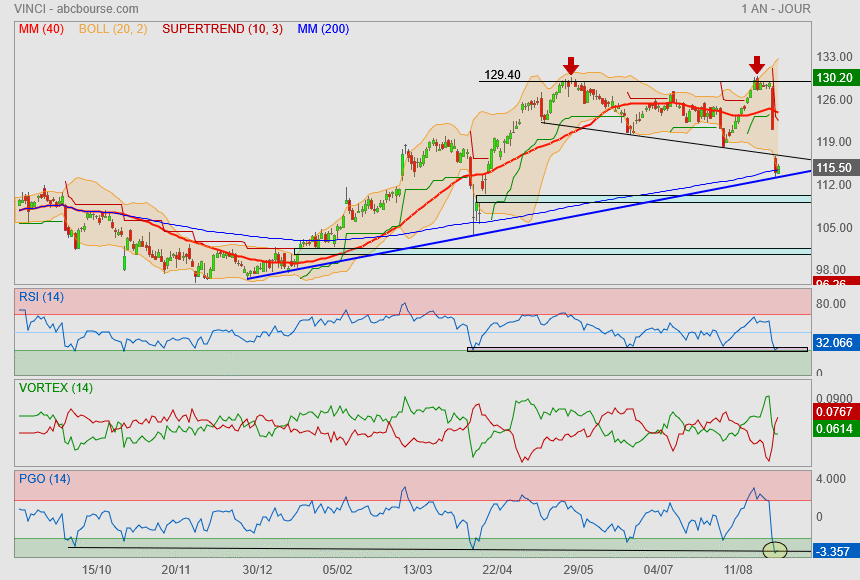Click the VINCI - abcbourse.com title

pos(76,9)
